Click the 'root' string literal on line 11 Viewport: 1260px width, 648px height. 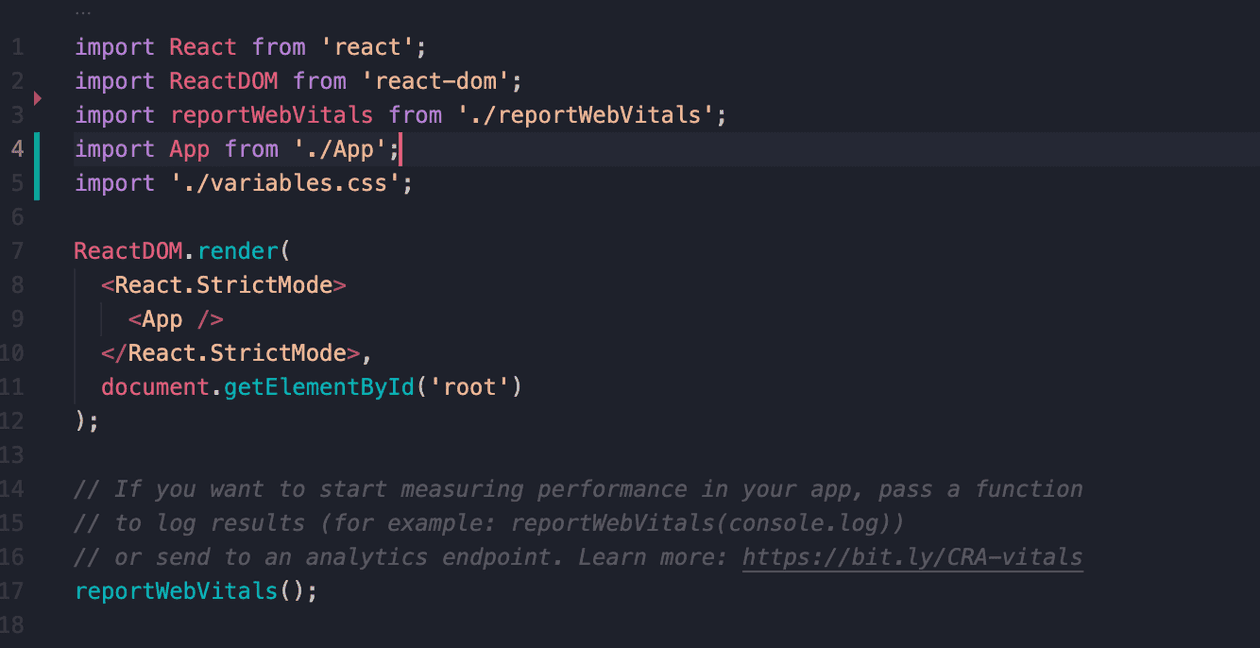point(470,386)
